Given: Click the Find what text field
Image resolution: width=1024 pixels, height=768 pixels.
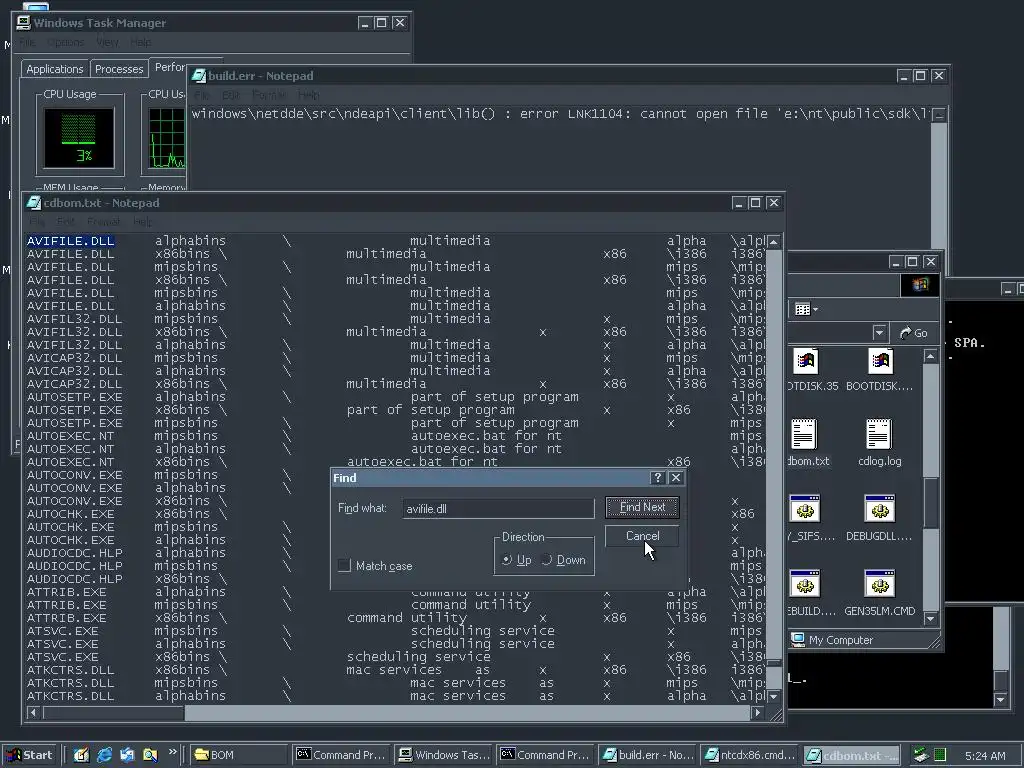Looking at the screenshot, I should coord(498,508).
